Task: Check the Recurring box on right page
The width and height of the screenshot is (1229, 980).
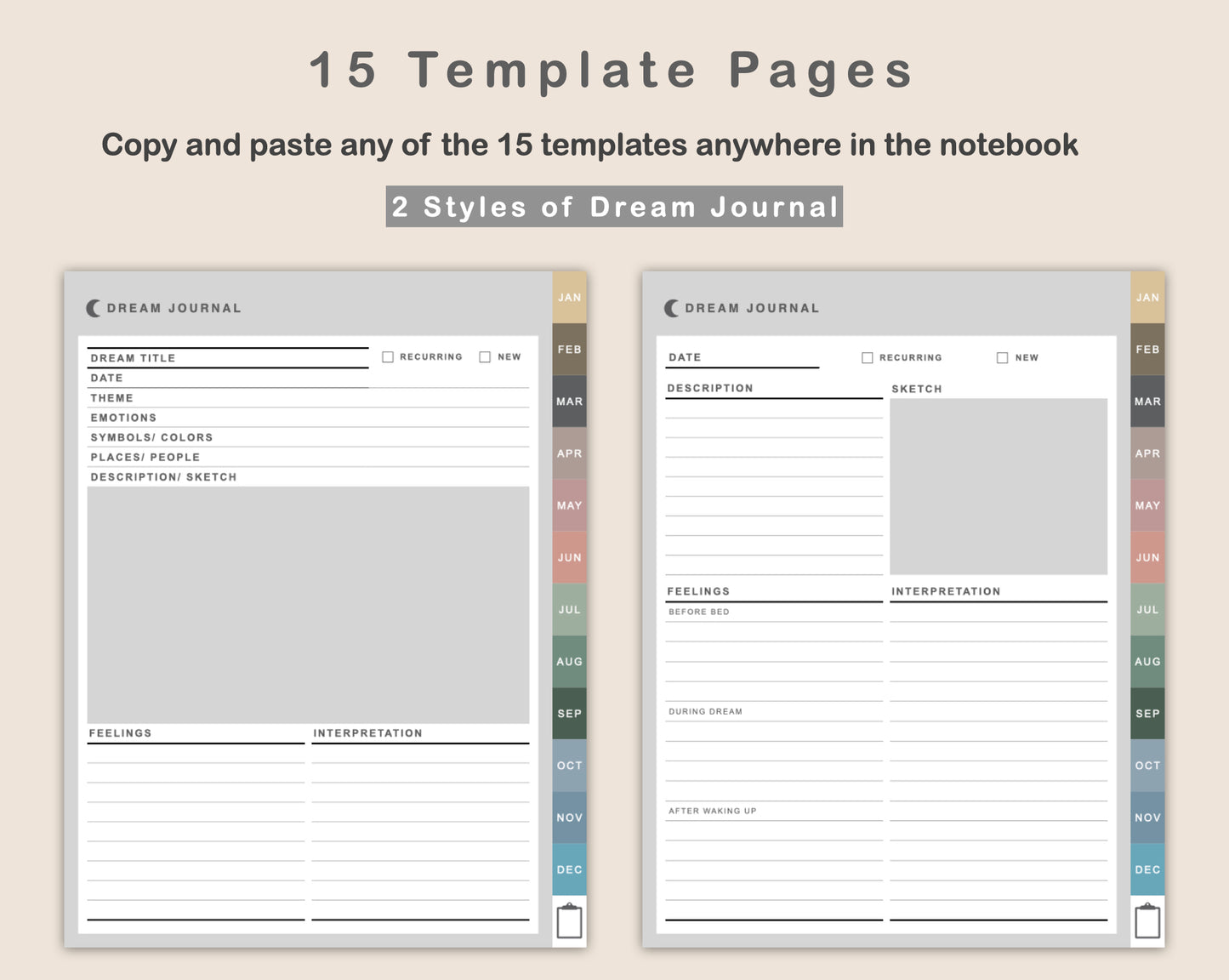Action: tap(868, 358)
